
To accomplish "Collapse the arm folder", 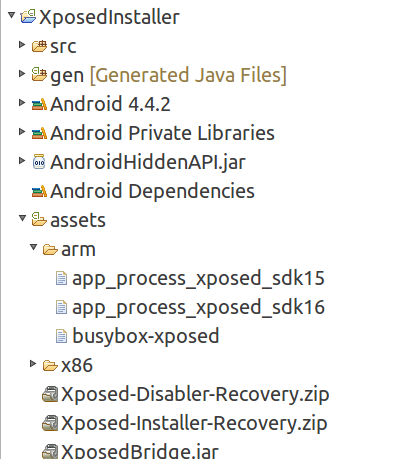I will pyautogui.click(x=33, y=247).
